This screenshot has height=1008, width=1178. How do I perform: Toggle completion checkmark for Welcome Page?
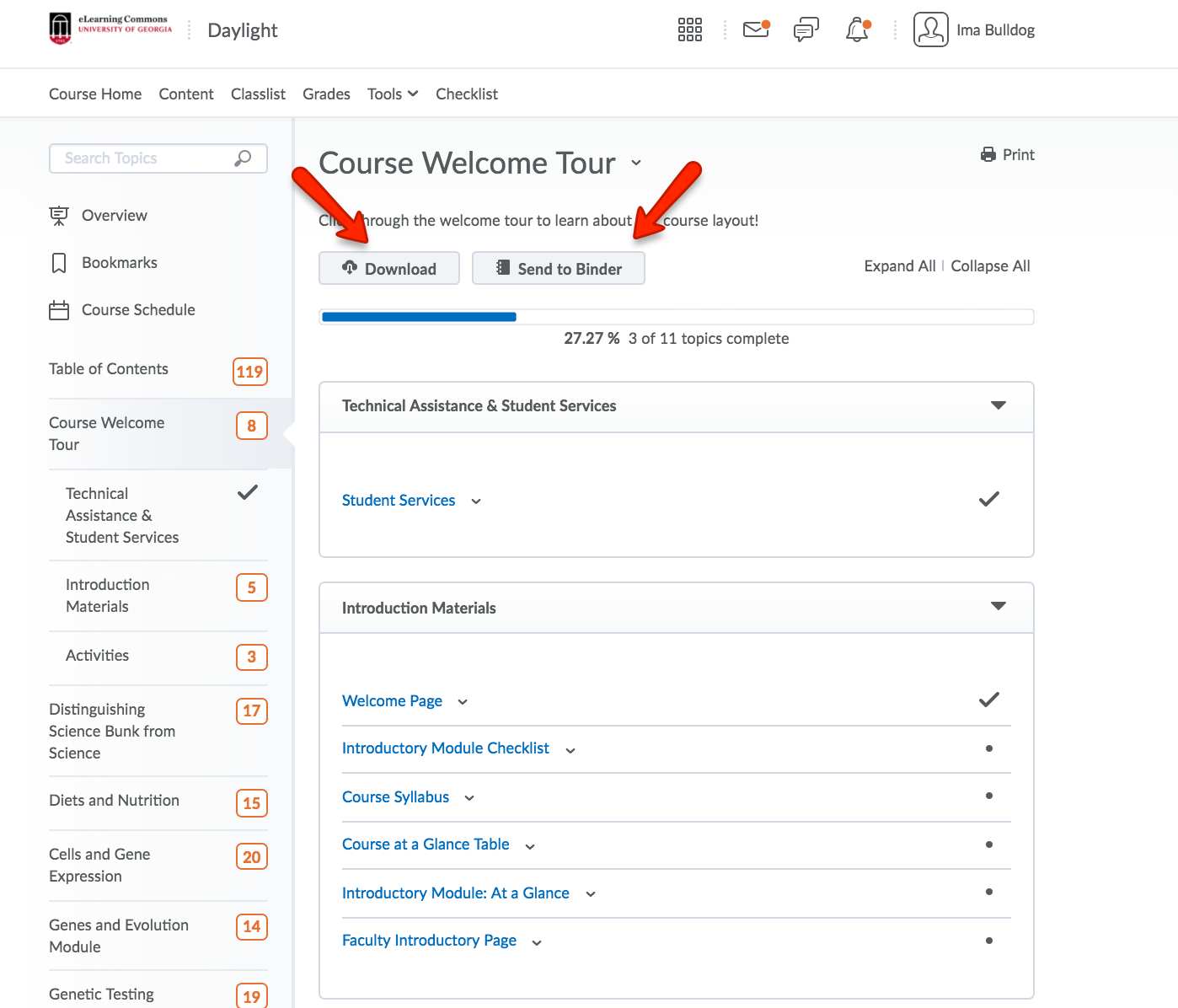click(x=988, y=700)
